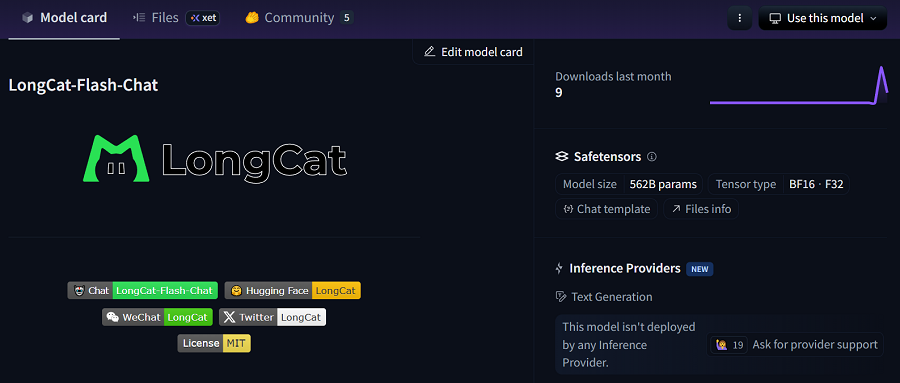Click the xet badge next to Files
Viewport: 900px width, 383px height.
[x=203, y=18]
